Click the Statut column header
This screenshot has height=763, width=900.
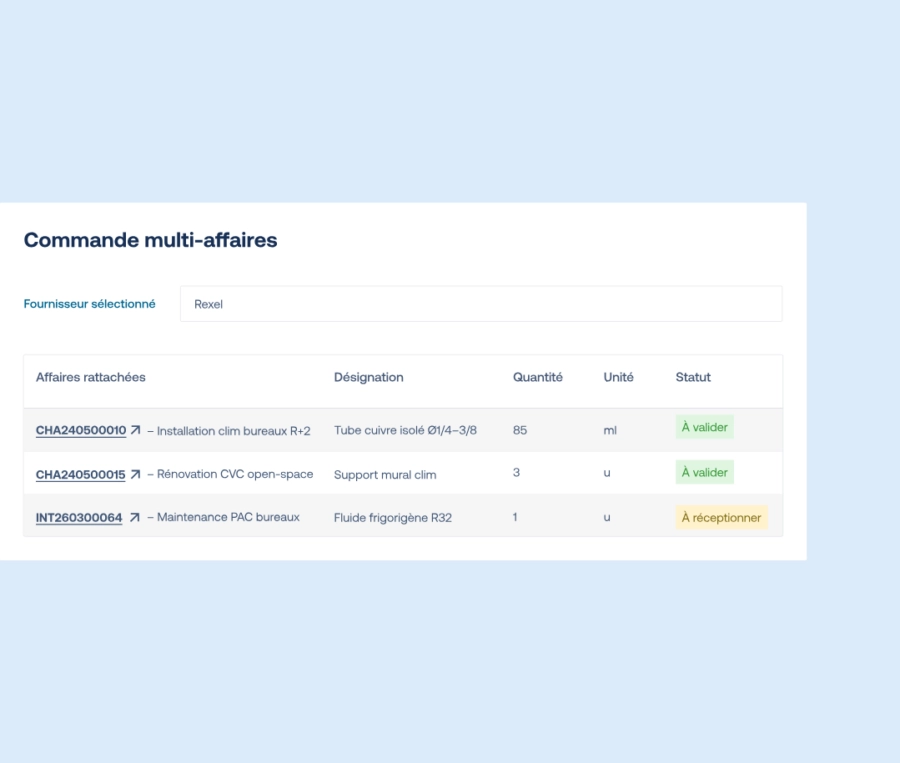point(693,377)
